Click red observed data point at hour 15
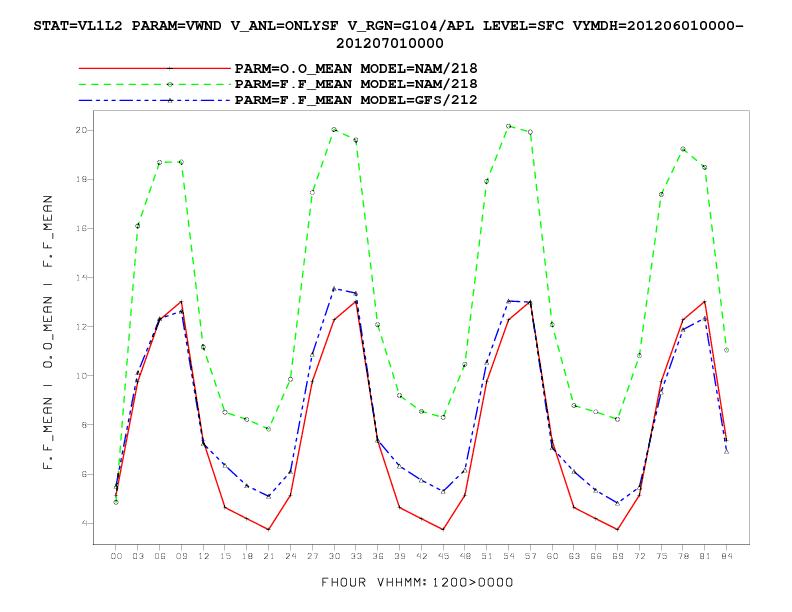792x612 pixels. point(225,507)
